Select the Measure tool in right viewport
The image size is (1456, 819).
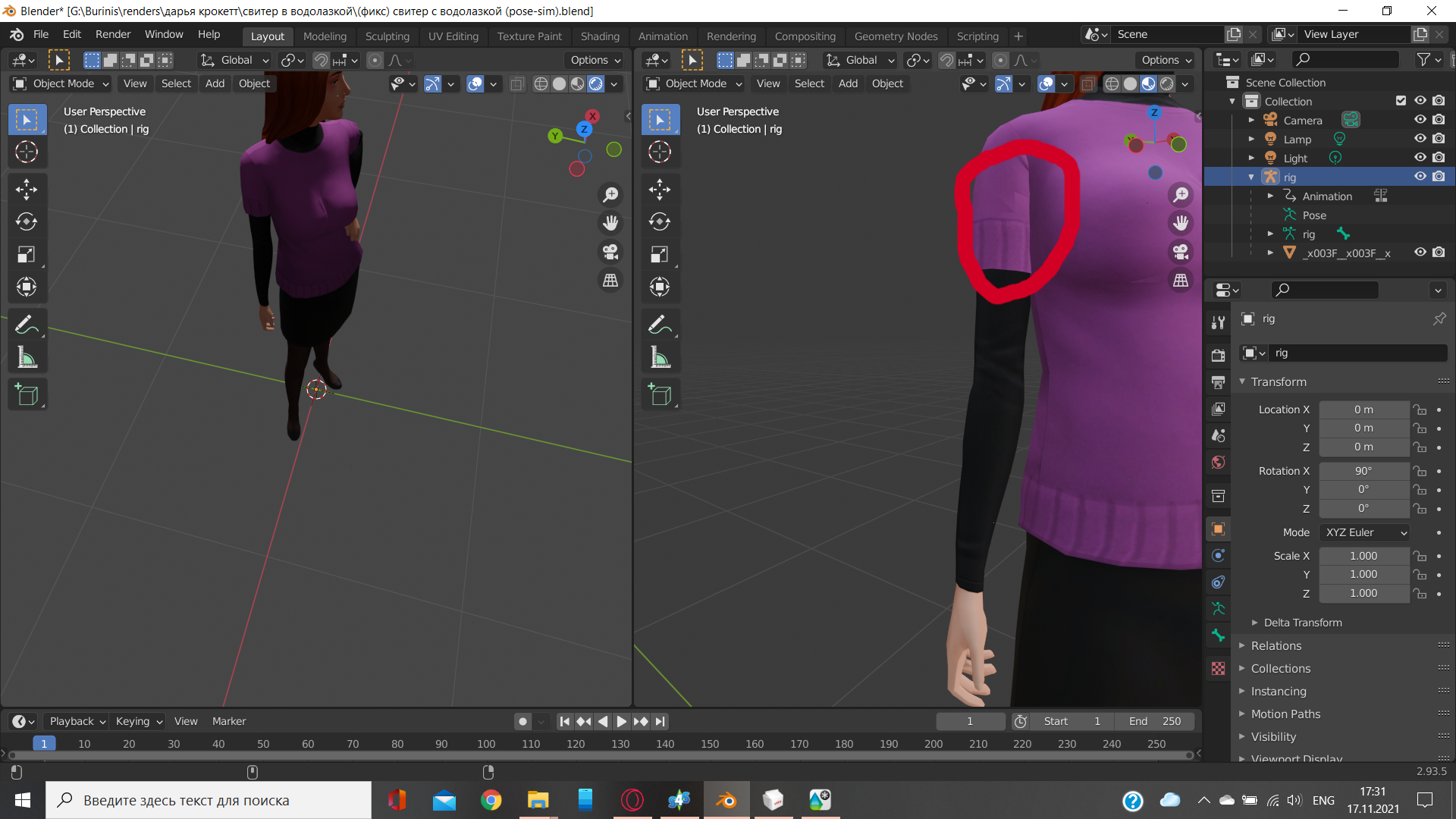pyautogui.click(x=660, y=357)
